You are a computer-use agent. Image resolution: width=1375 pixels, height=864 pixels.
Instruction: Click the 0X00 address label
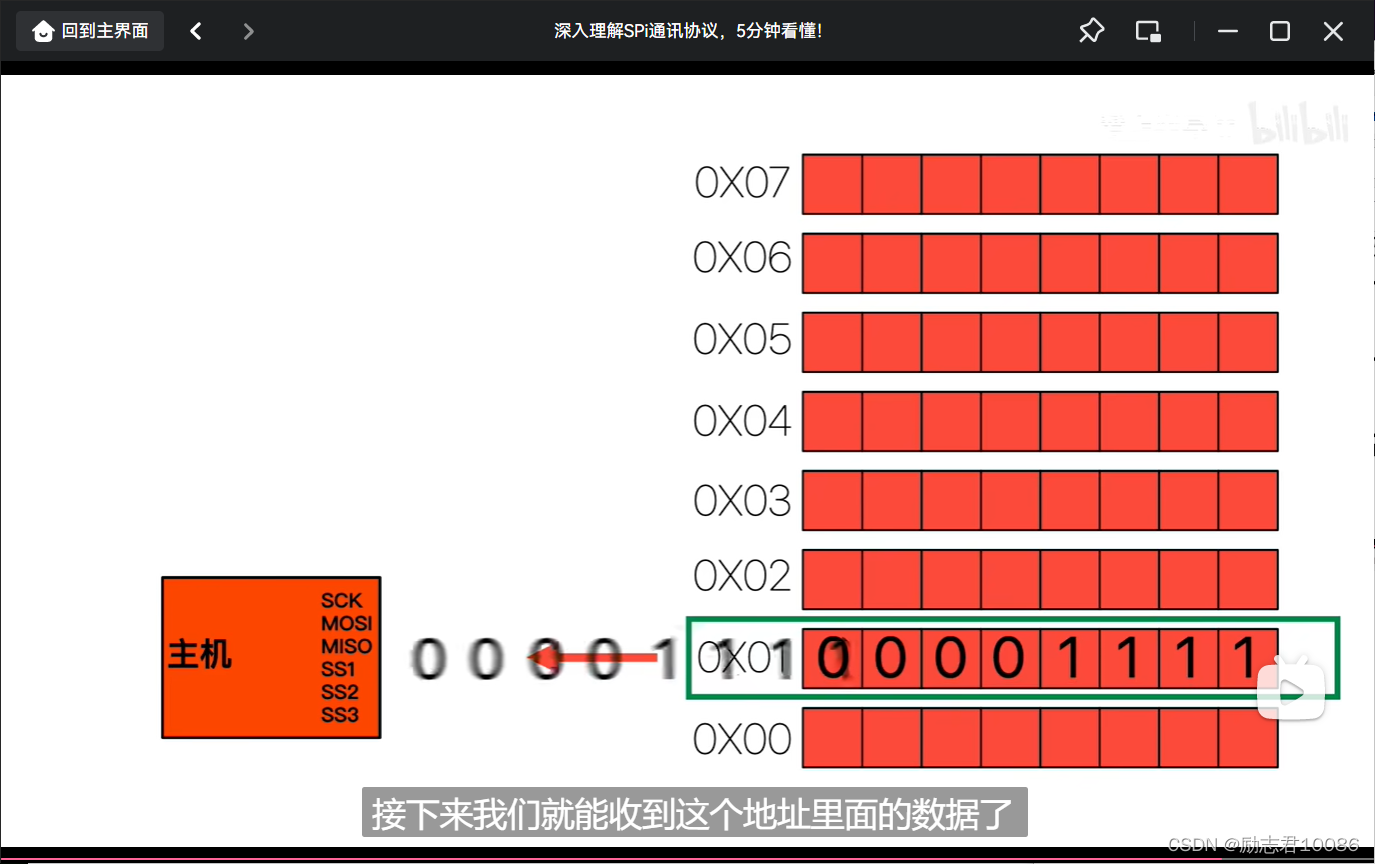(743, 739)
